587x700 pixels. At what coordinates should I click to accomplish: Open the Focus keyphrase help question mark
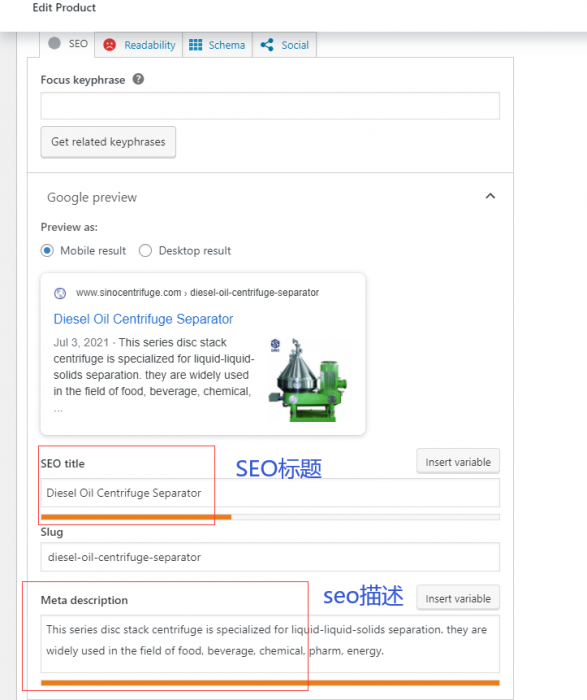point(138,79)
